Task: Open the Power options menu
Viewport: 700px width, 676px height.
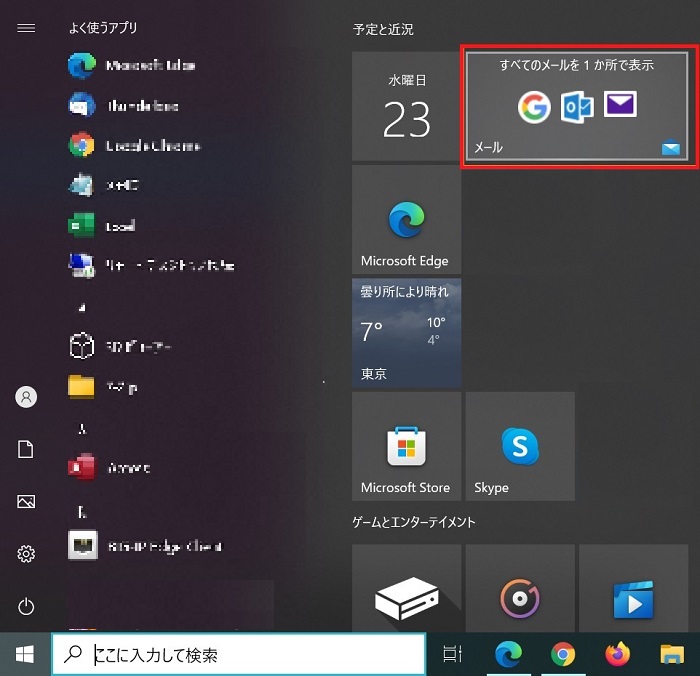Action: coord(27,606)
